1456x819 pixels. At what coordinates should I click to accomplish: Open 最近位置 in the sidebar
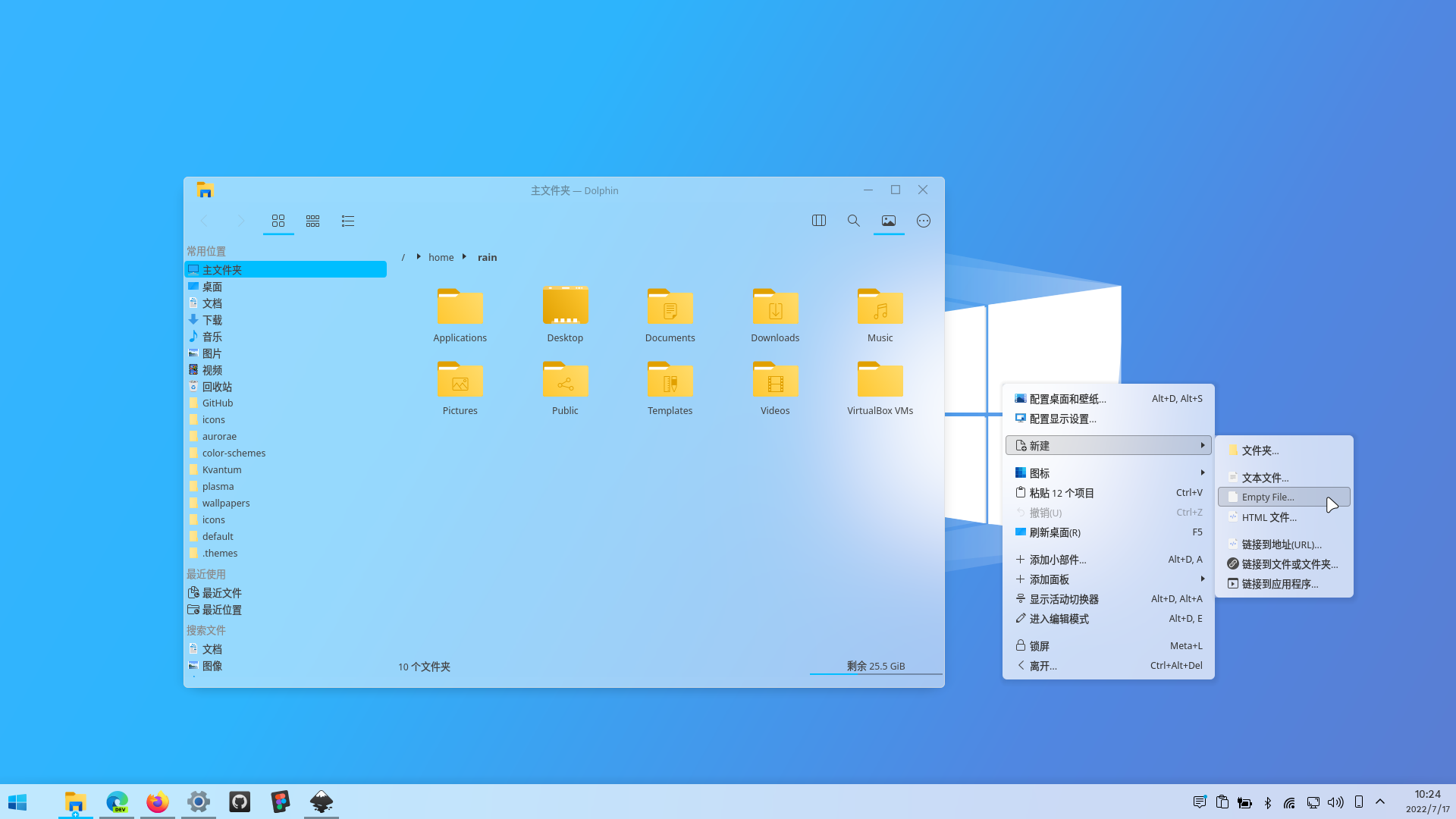coord(285,610)
